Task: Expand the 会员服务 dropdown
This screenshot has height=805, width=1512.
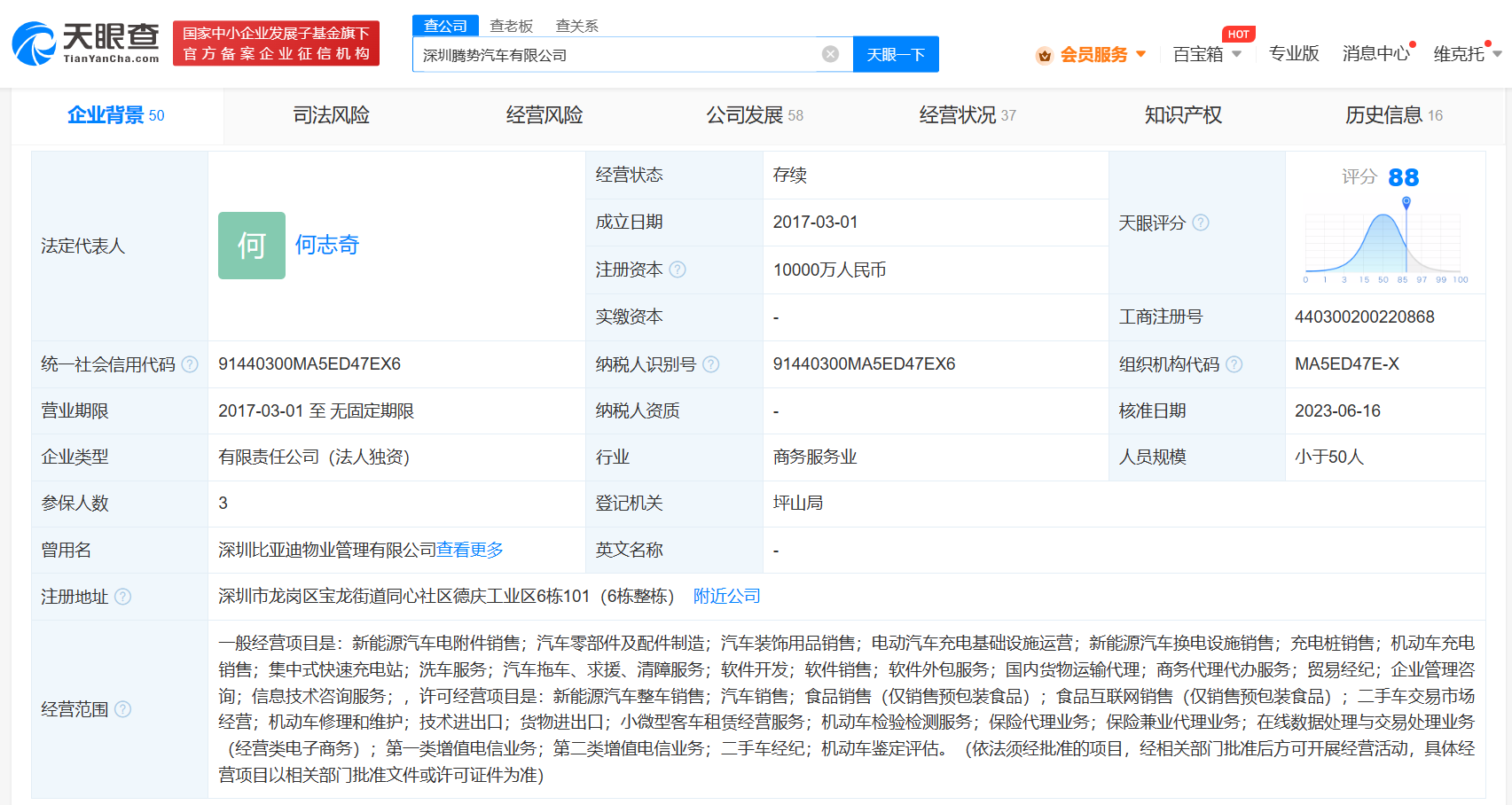Action: (1140, 54)
